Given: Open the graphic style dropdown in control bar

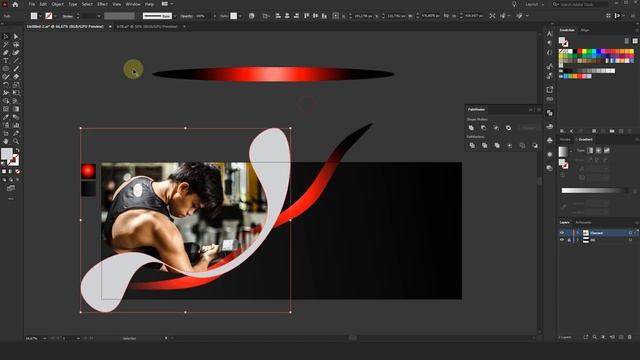Looking at the screenshot, I should pos(240,16).
